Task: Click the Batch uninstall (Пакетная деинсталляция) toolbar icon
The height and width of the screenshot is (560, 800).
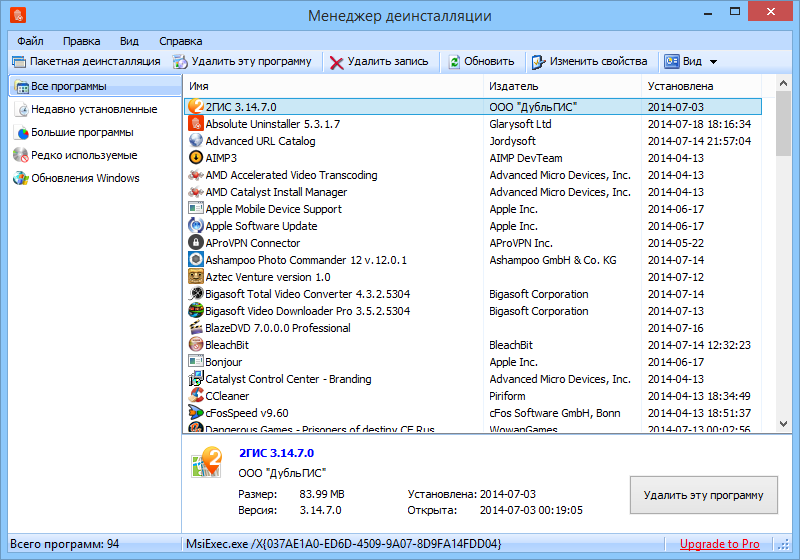Action: [x=20, y=61]
